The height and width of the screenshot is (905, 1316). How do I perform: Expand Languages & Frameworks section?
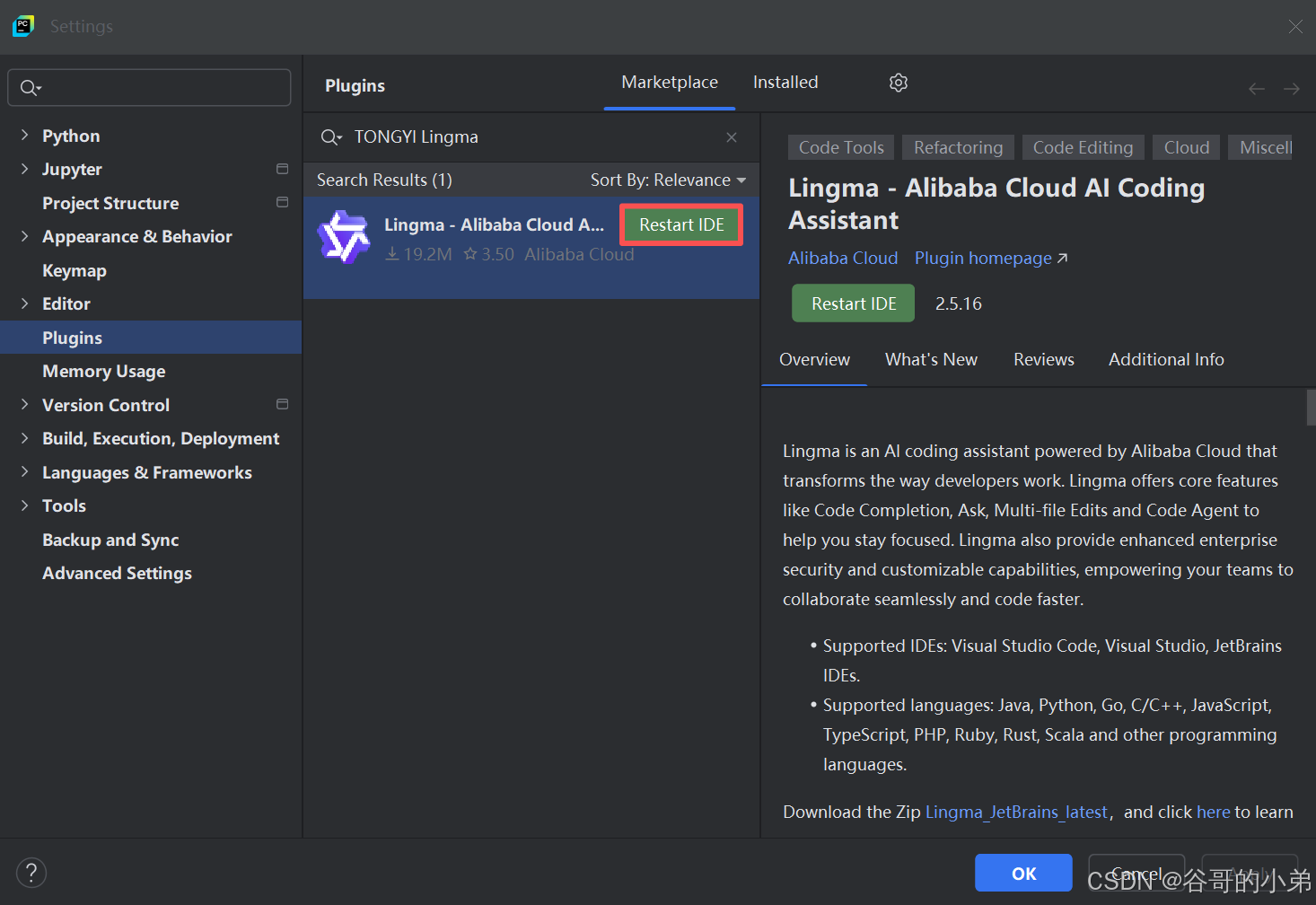(x=24, y=471)
